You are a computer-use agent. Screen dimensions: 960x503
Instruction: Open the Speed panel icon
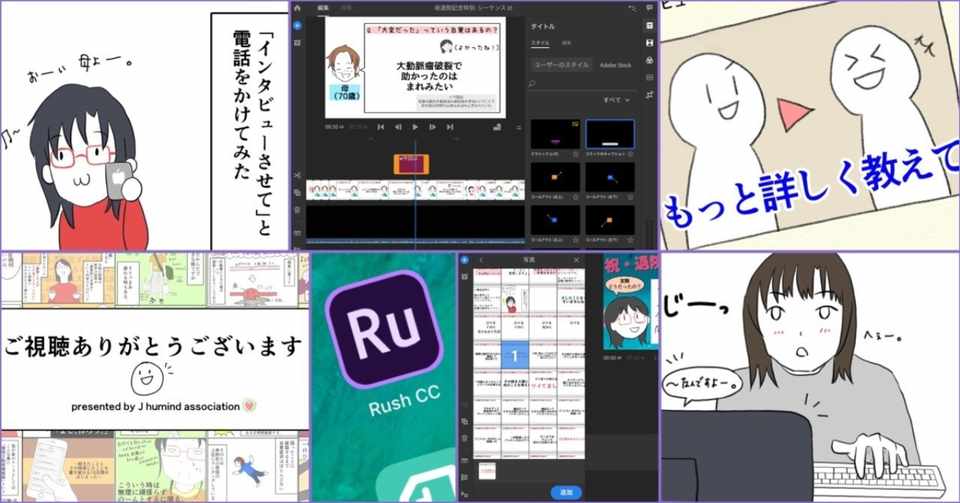point(649,78)
